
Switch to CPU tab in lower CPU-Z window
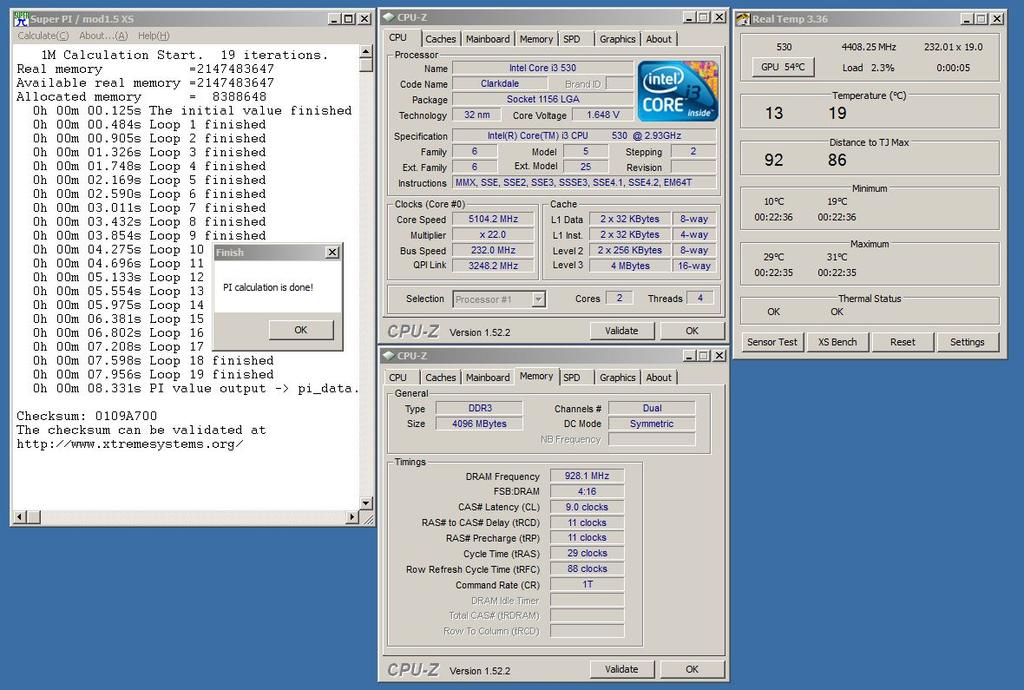pyautogui.click(x=398, y=377)
